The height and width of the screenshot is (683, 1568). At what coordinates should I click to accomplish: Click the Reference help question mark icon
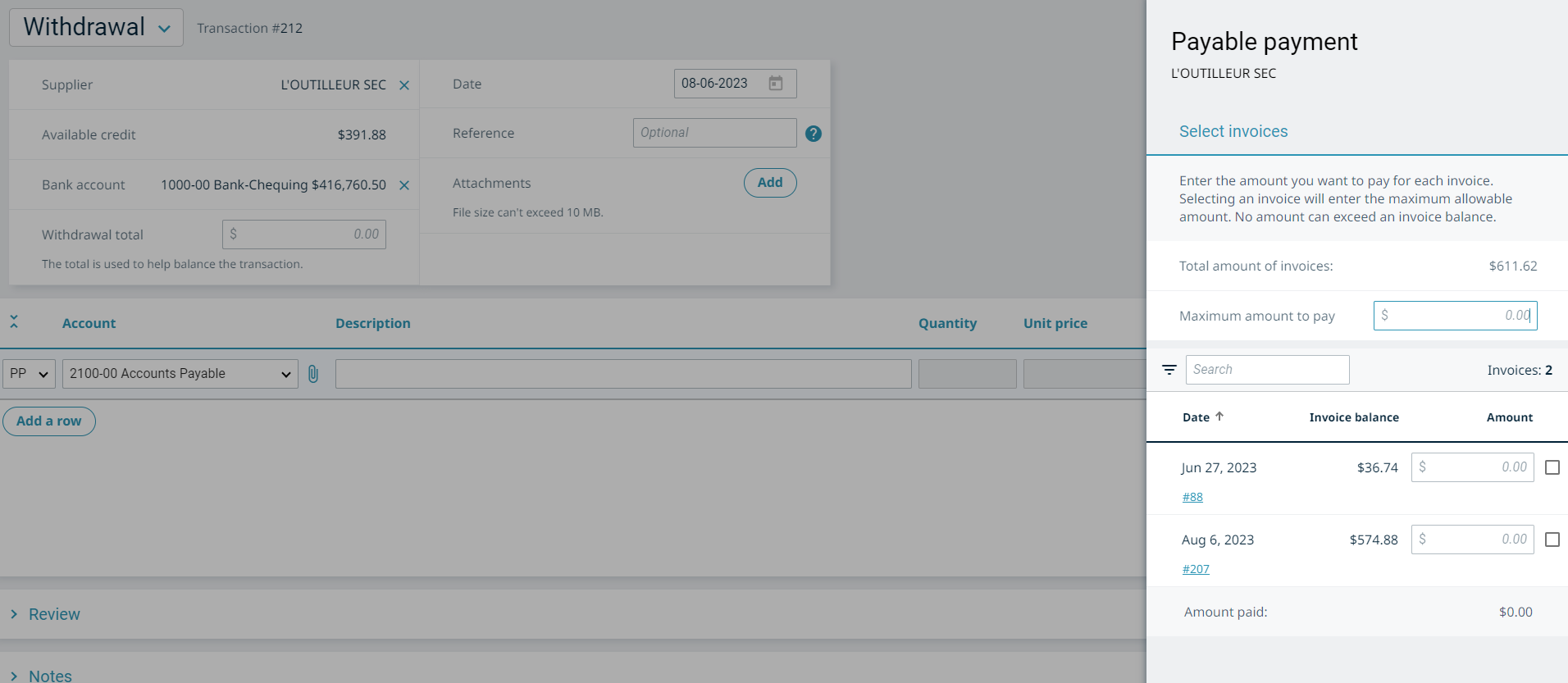coord(813,134)
